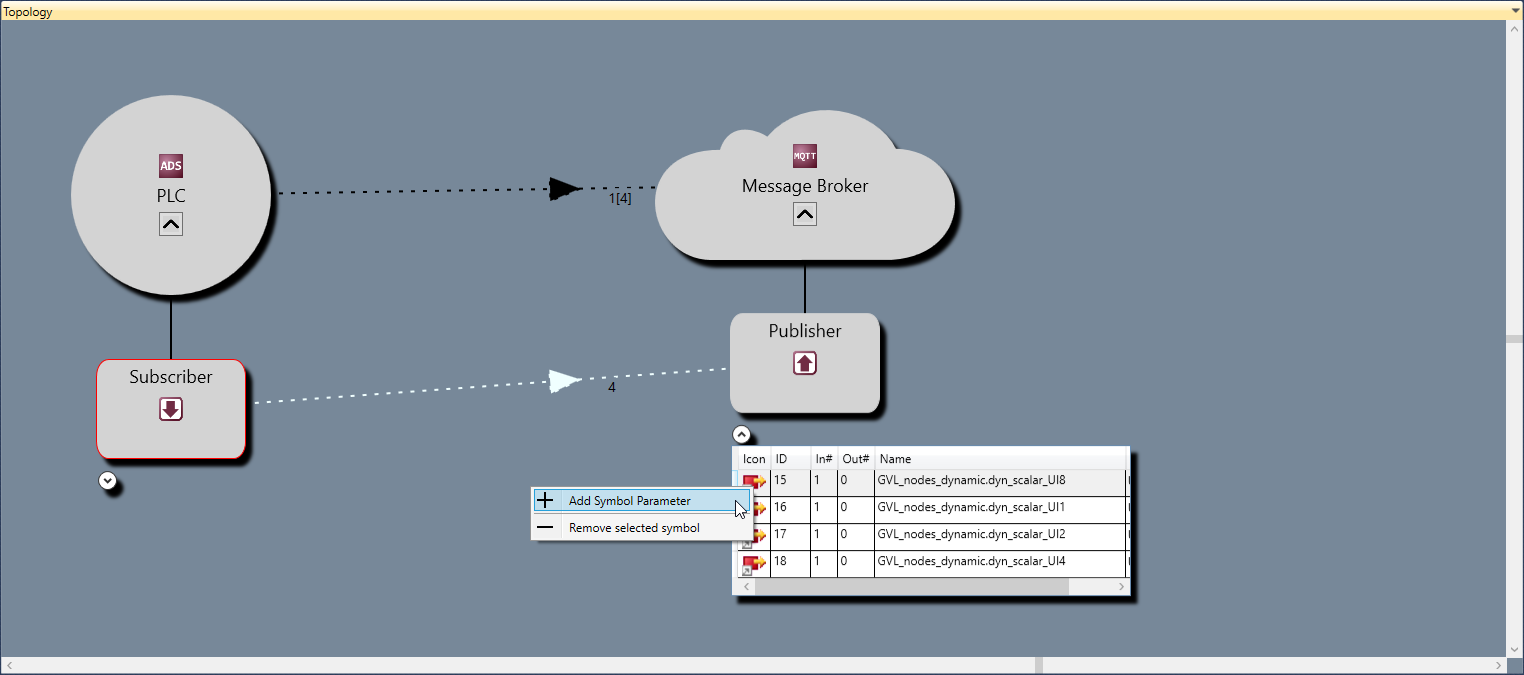
Task: Select the Message Broker node label
Action: pyautogui.click(x=805, y=186)
